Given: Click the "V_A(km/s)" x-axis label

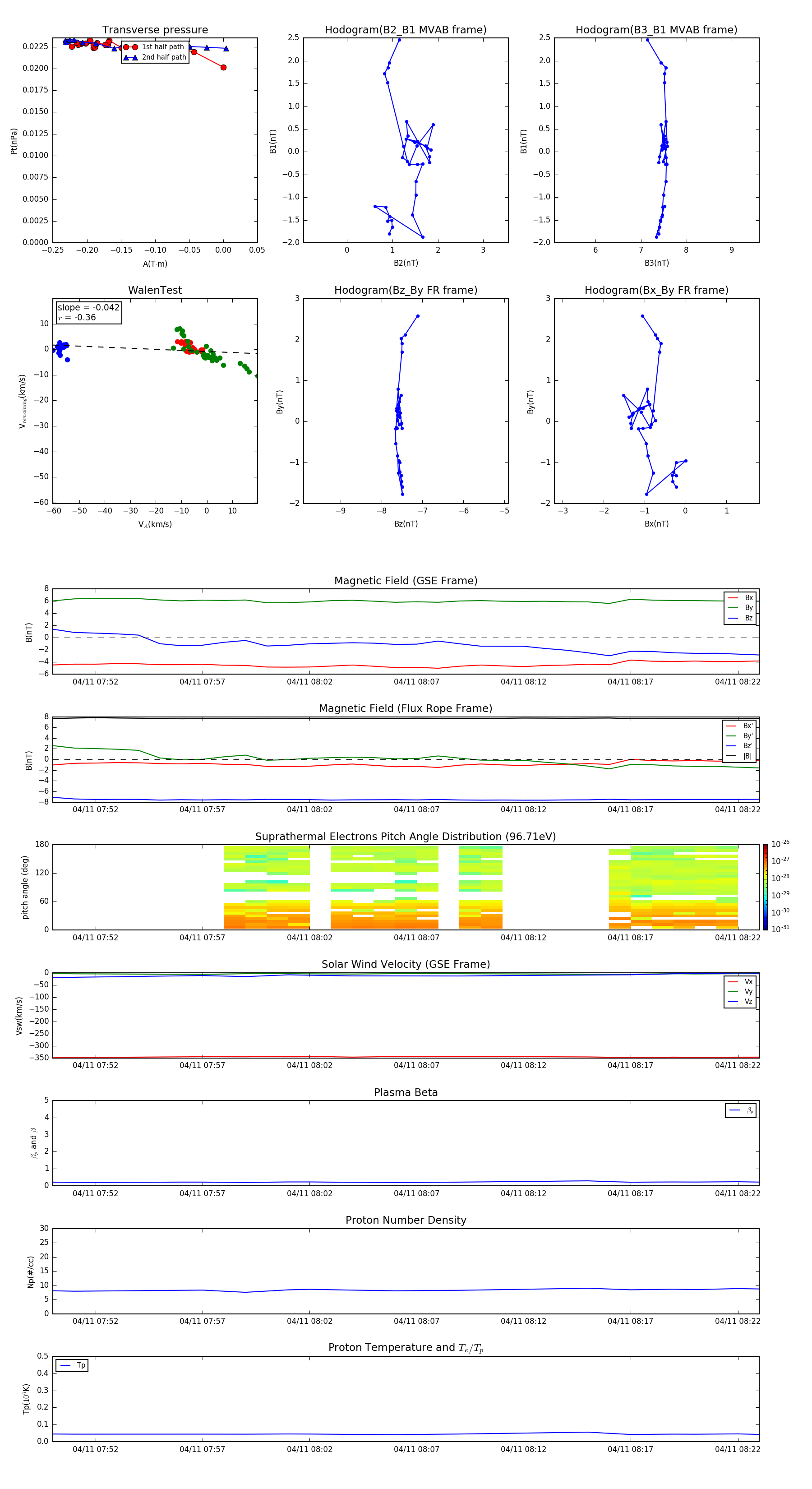Looking at the screenshot, I should 155,524.
